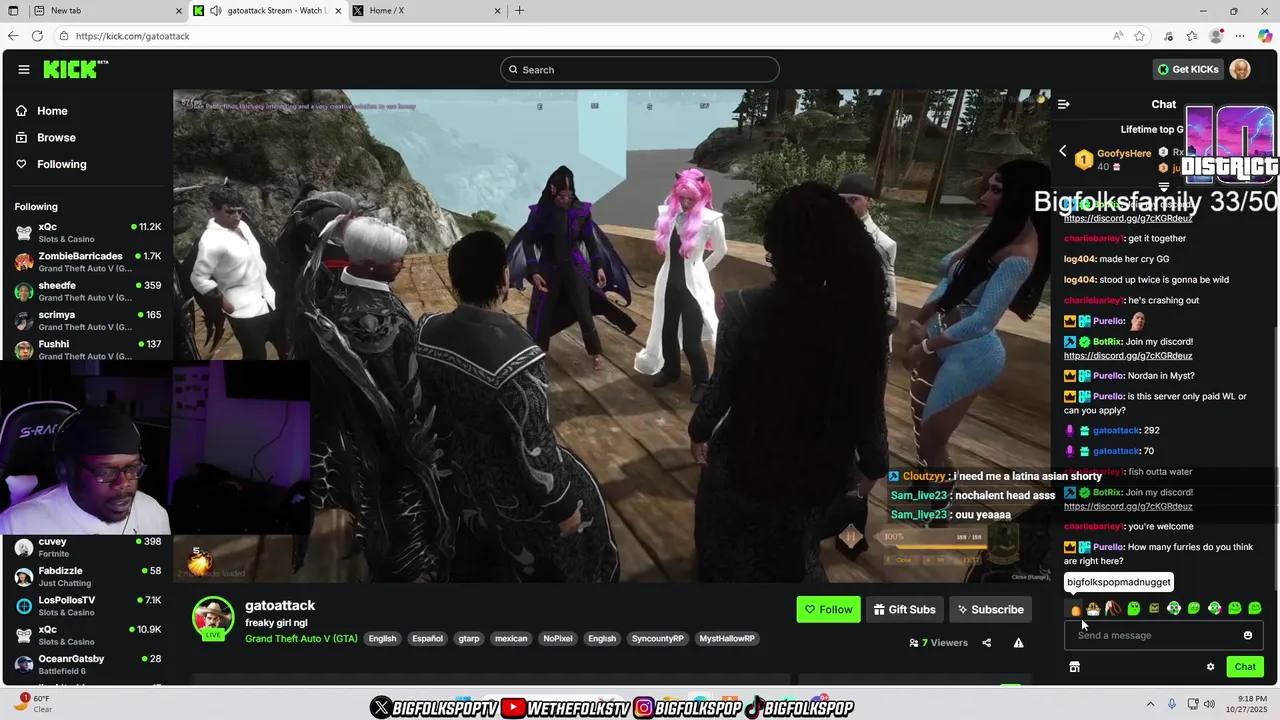Open user profile avatar at top right

[x=1240, y=69]
